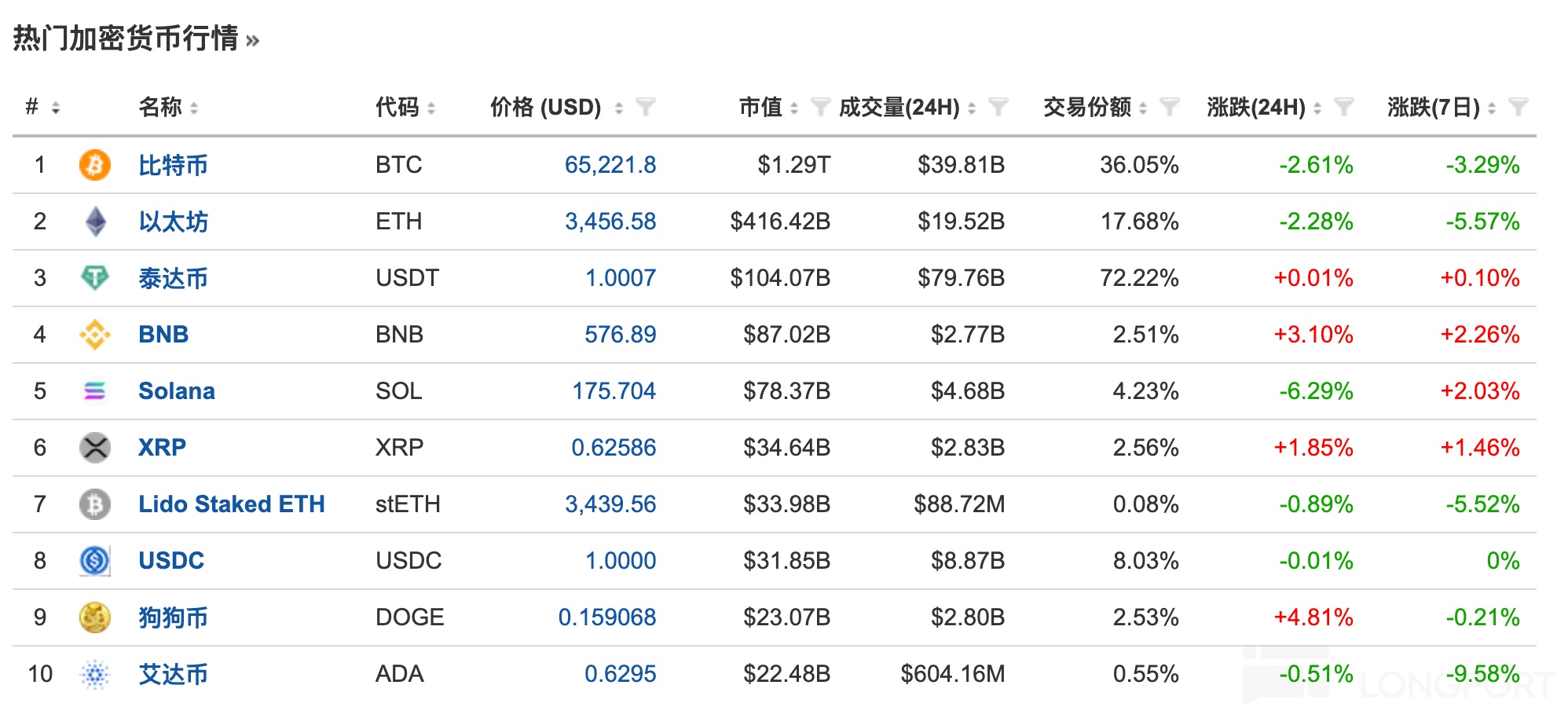Viewport: 1568px width, 718px height.
Task: Open the 热门加密货币行情 heading link
Action: pyautogui.click(x=126, y=38)
